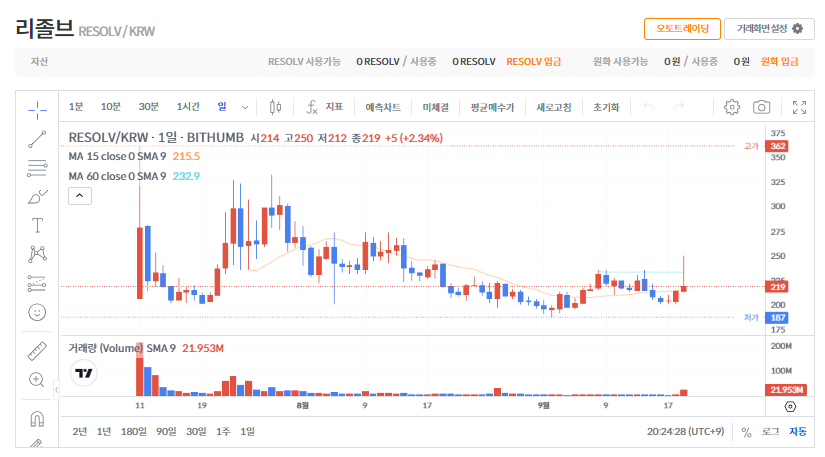Click the 거래량 (Volume) indicator legend
The height and width of the screenshot is (457, 825).
pyautogui.click(x=122, y=348)
